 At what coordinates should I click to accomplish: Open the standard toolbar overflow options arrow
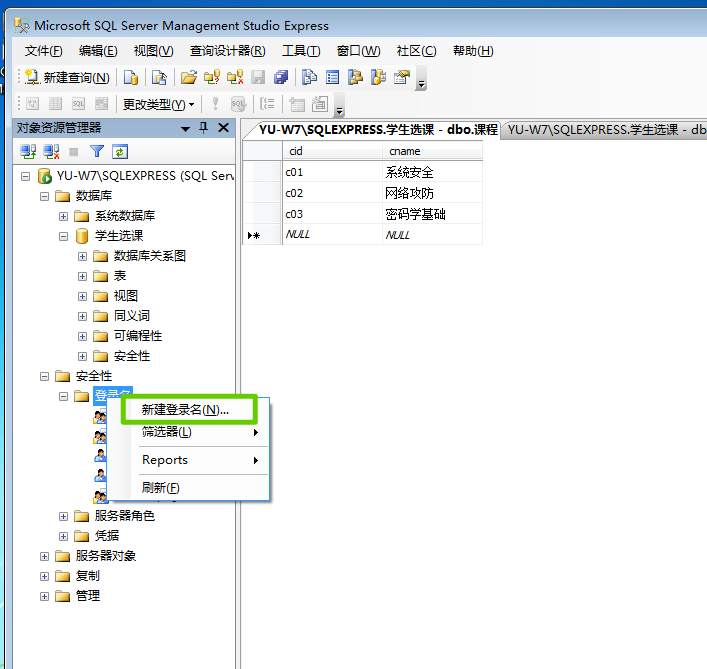click(421, 84)
